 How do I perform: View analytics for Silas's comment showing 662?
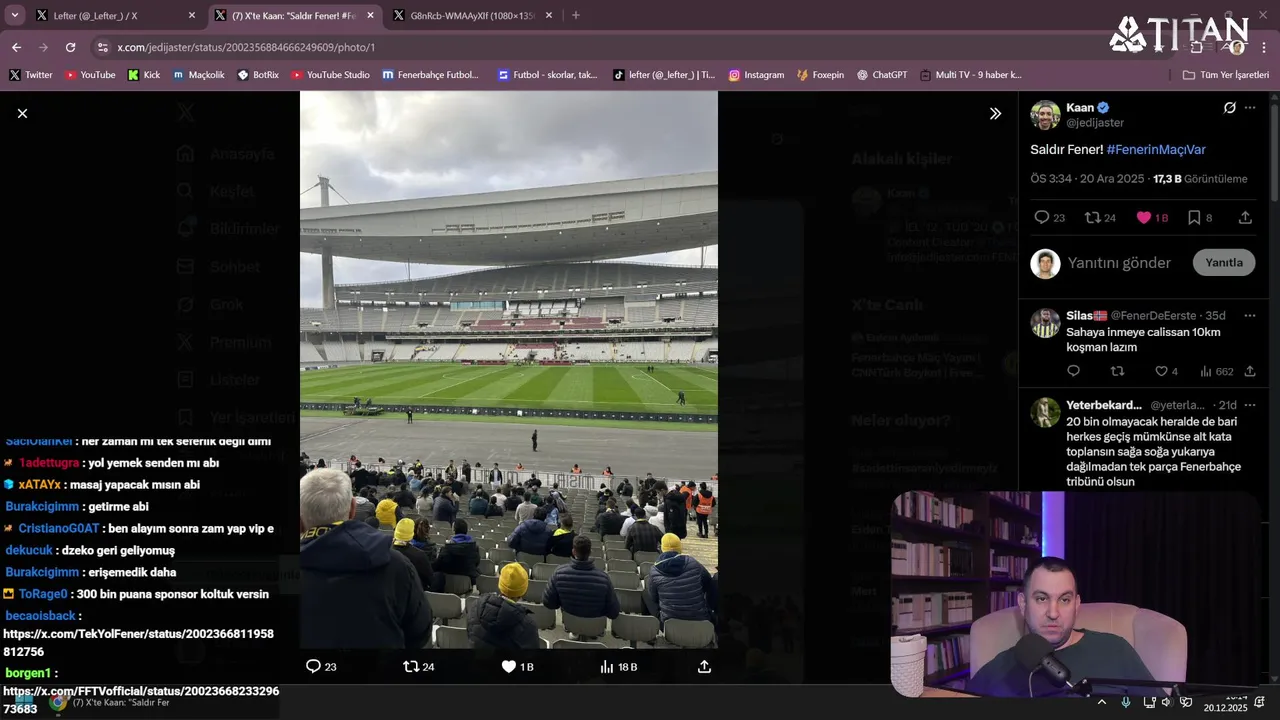[x=1216, y=371]
